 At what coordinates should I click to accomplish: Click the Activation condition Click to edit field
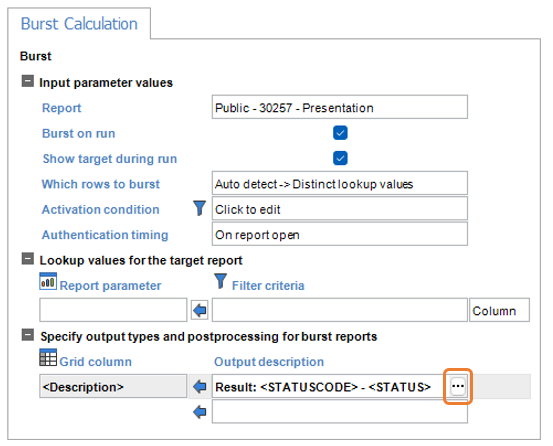[x=340, y=209]
